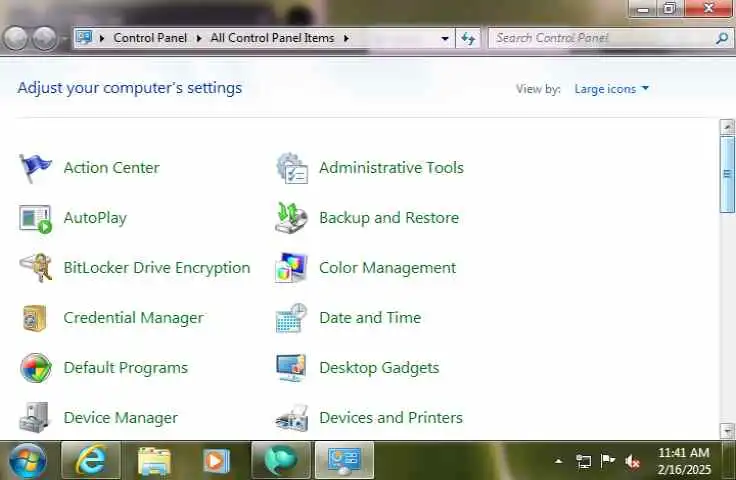The width and height of the screenshot is (736, 480).
Task: Restore down the Control Panel window
Action: click(670, 8)
